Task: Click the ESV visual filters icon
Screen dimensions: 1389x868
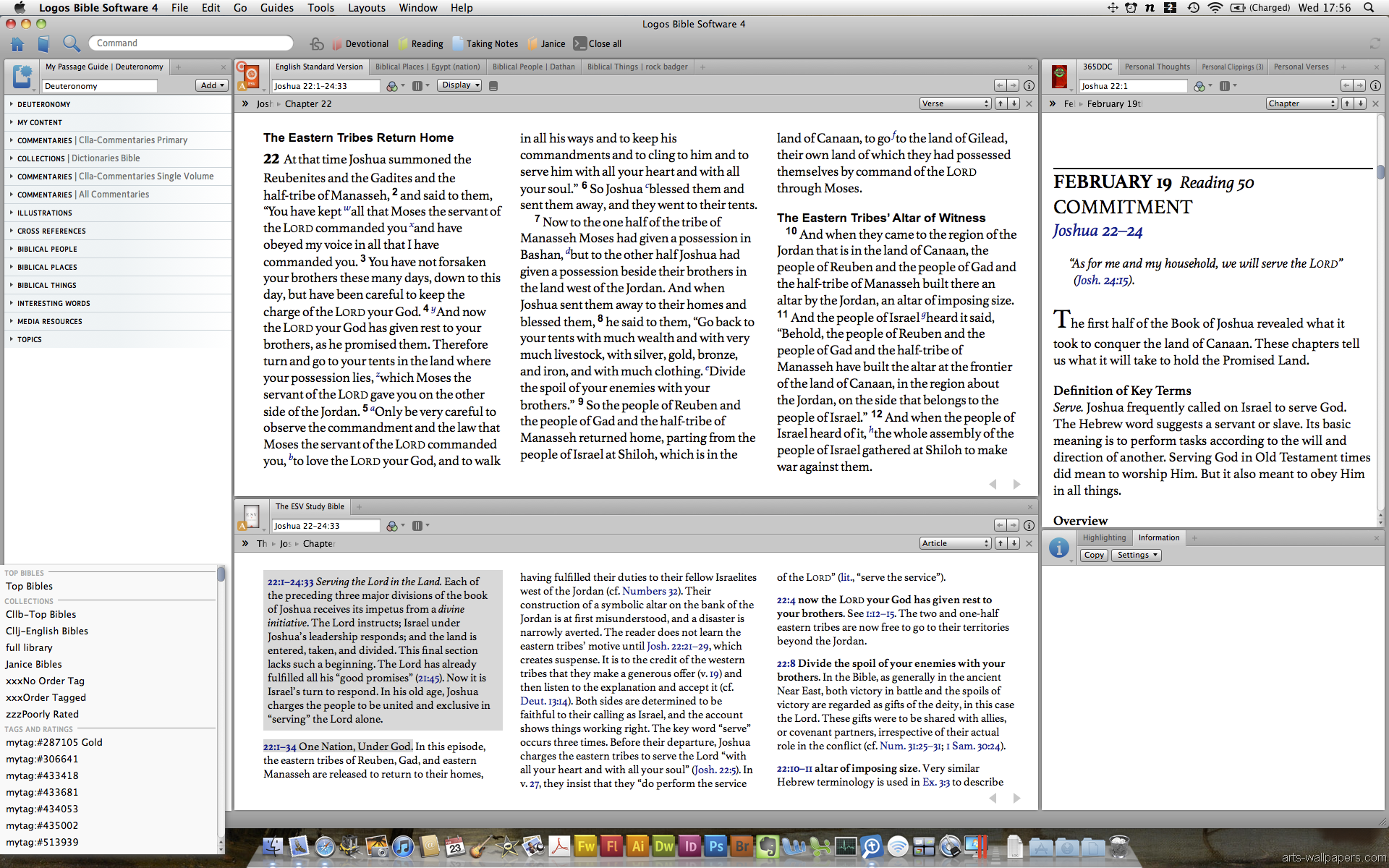Action: pyautogui.click(x=392, y=86)
